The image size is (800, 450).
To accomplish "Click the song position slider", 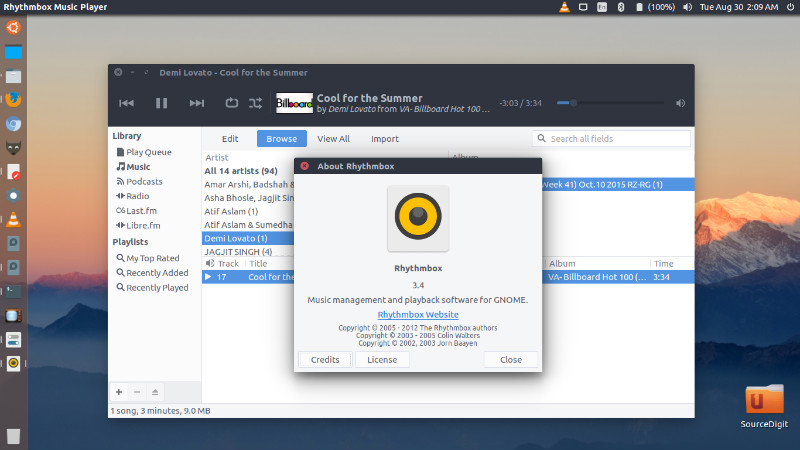I will coord(610,103).
